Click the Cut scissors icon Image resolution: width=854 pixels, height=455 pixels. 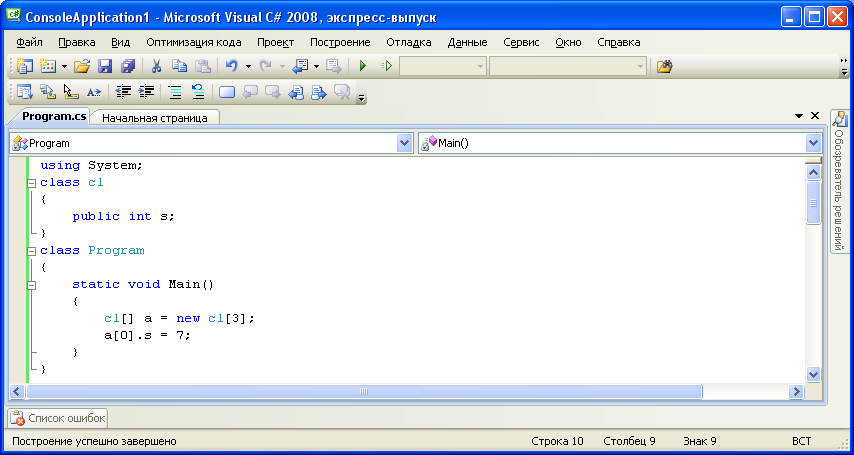[156, 66]
